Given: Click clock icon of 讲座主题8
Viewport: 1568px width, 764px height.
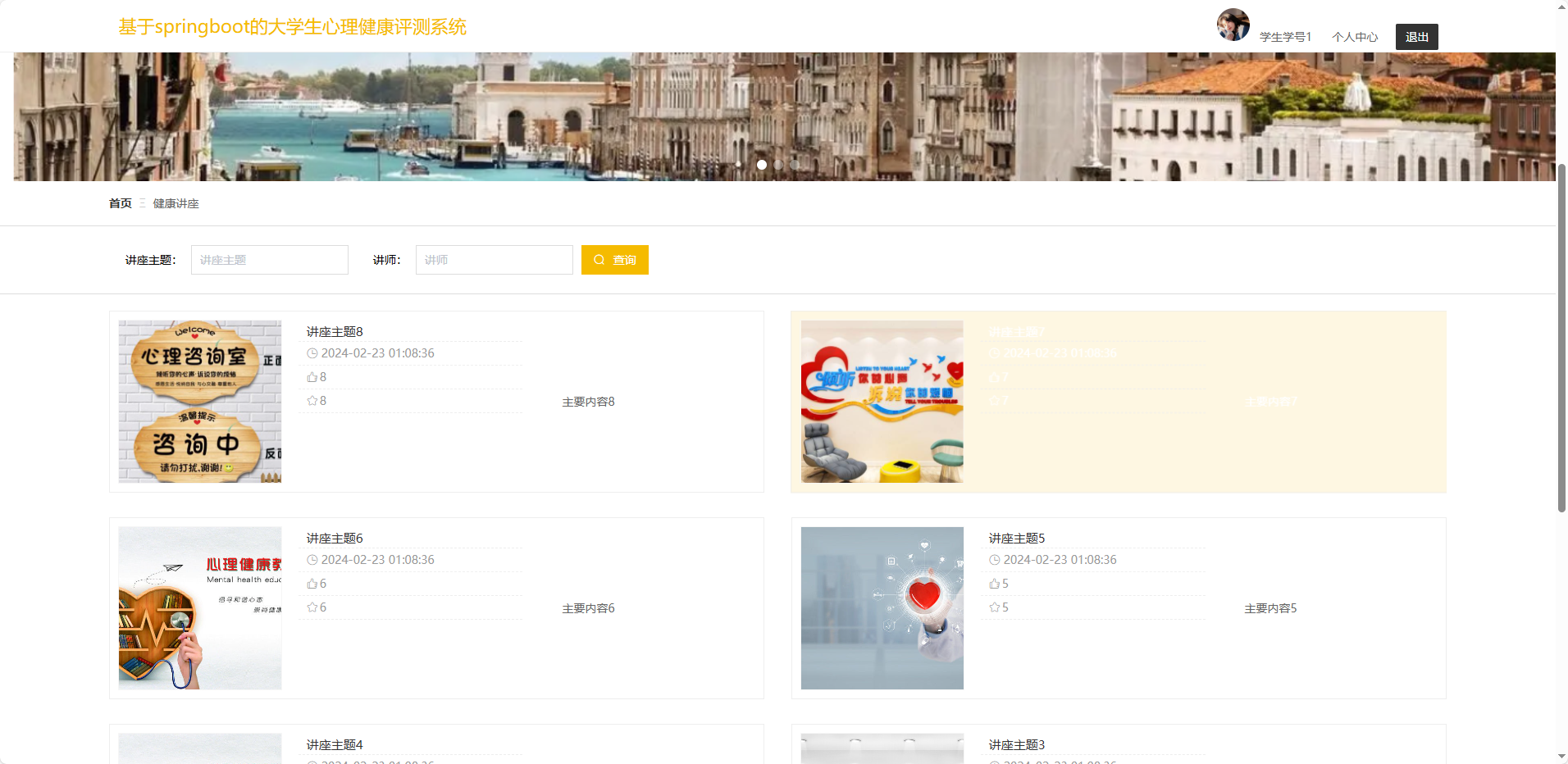Looking at the screenshot, I should [x=312, y=353].
